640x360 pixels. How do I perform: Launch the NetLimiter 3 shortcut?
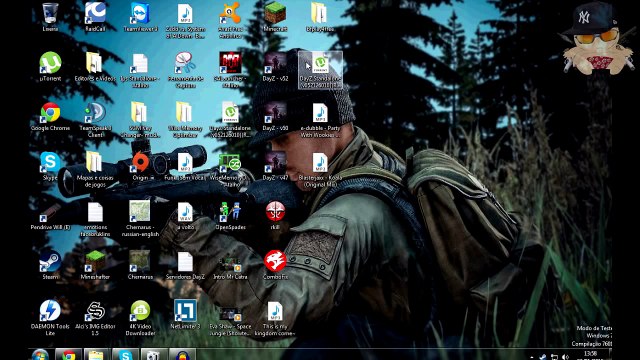coord(185,315)
